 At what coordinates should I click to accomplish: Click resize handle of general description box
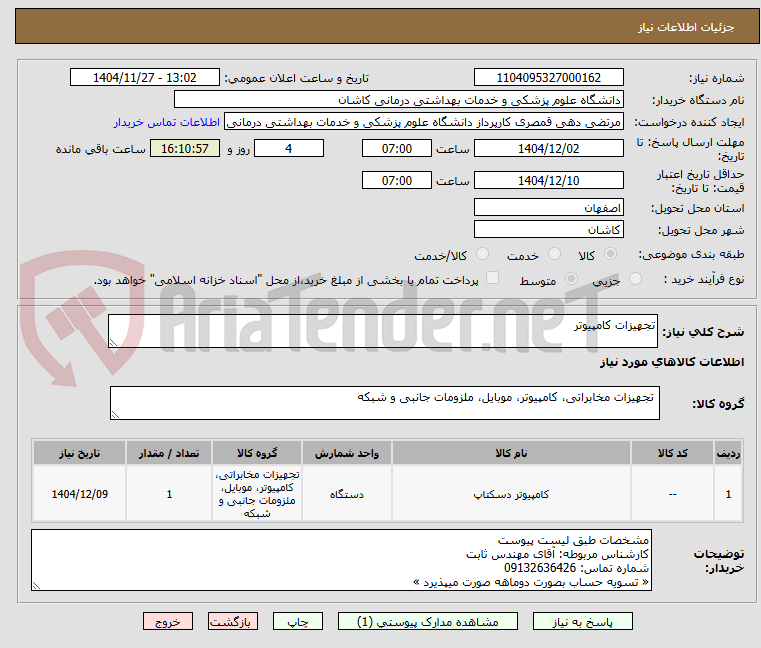tap(113, 343)
